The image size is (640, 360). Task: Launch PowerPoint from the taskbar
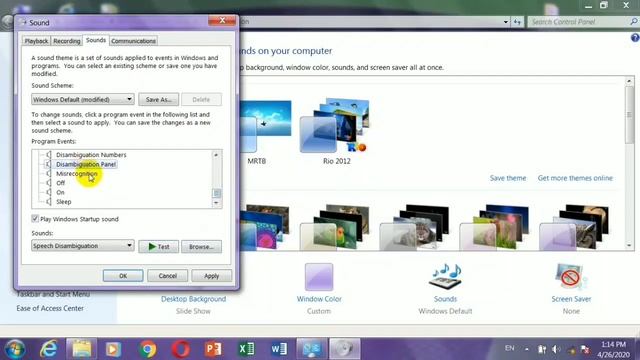coord(213,349)
